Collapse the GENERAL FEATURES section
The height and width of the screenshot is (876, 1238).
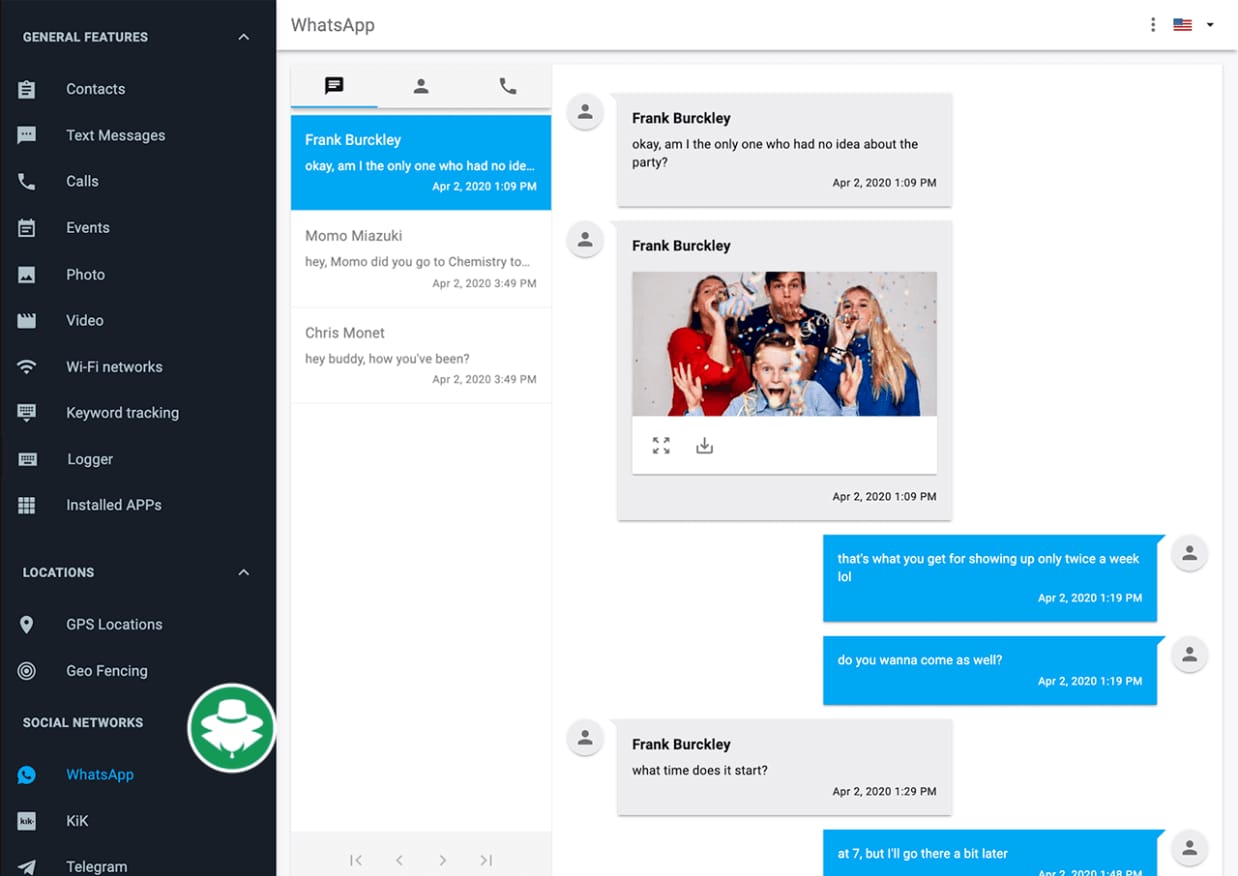click(x=243, y=36)
